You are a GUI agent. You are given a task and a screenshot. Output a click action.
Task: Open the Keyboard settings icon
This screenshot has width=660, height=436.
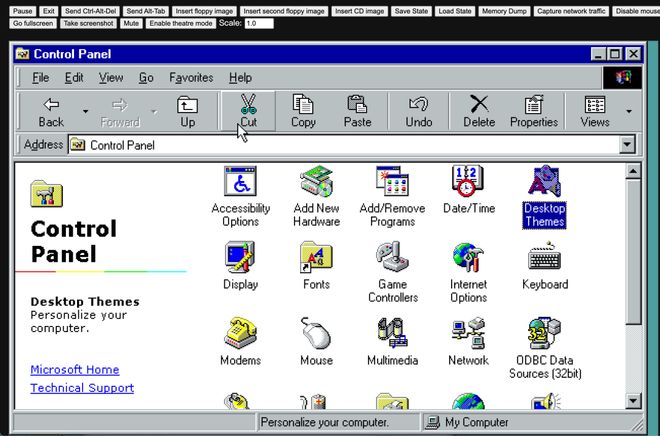click(x=544, y=259)
